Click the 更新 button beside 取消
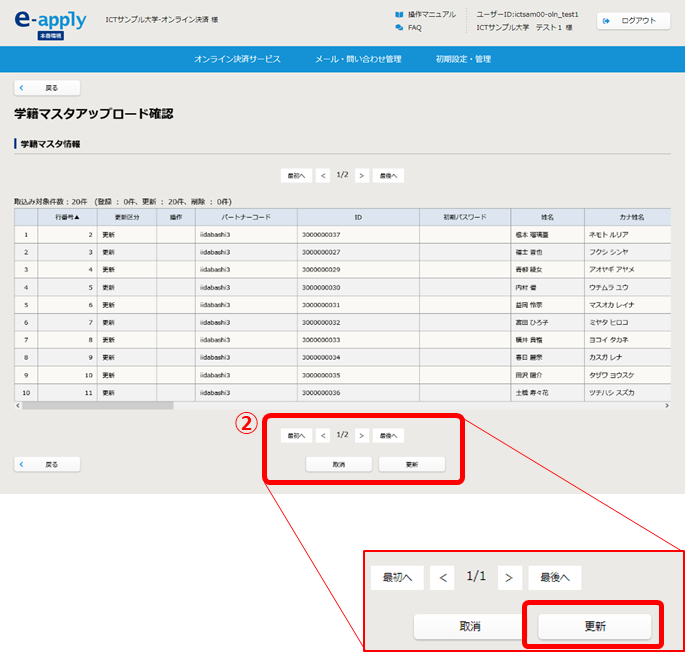Viewport: 685px width, 652px height. 412,464
